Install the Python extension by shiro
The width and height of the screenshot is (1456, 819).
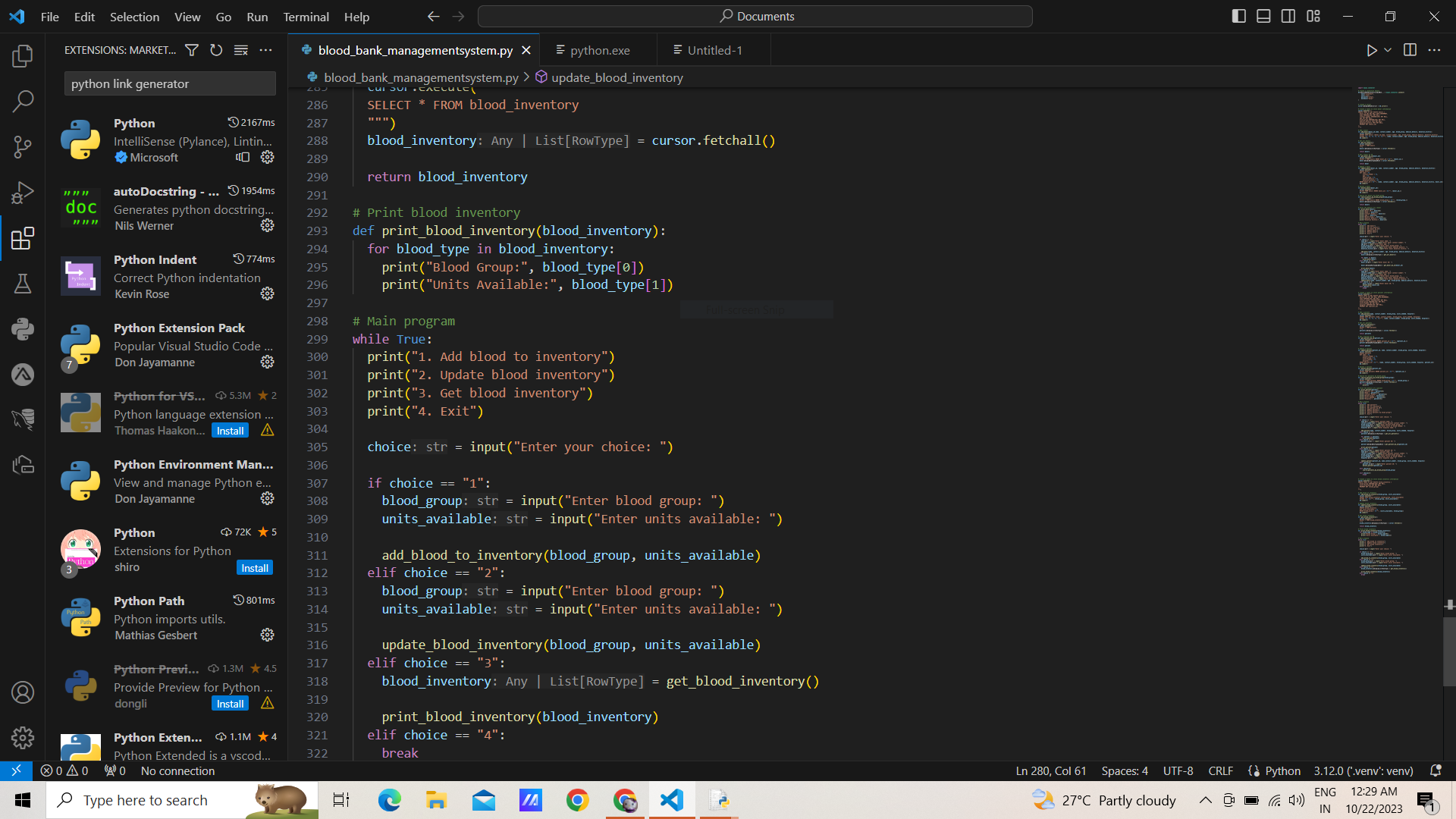click(255, 568)
